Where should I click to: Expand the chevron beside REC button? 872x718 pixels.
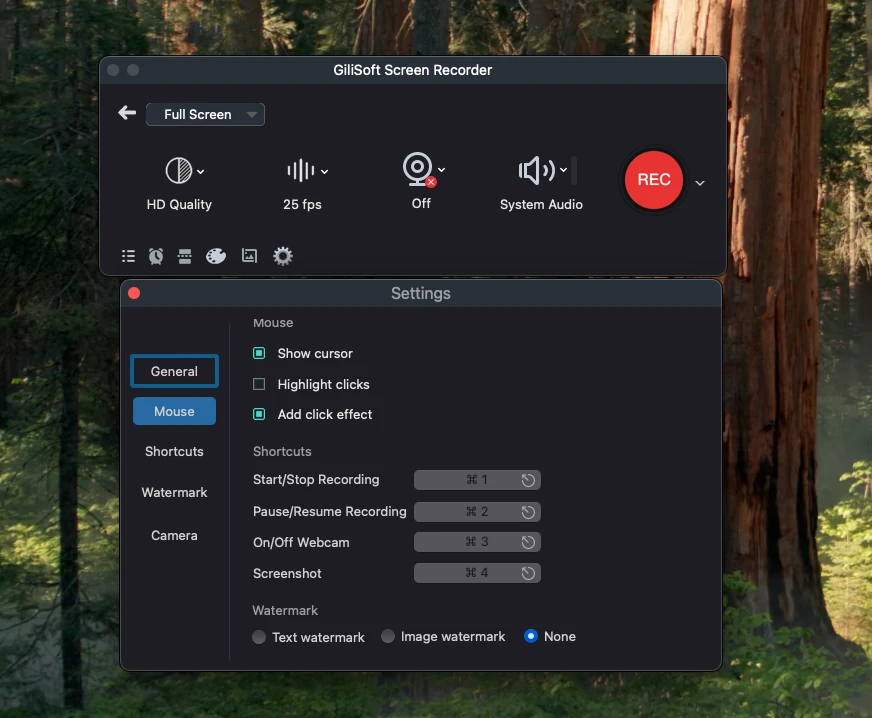[x=700, y=183]
